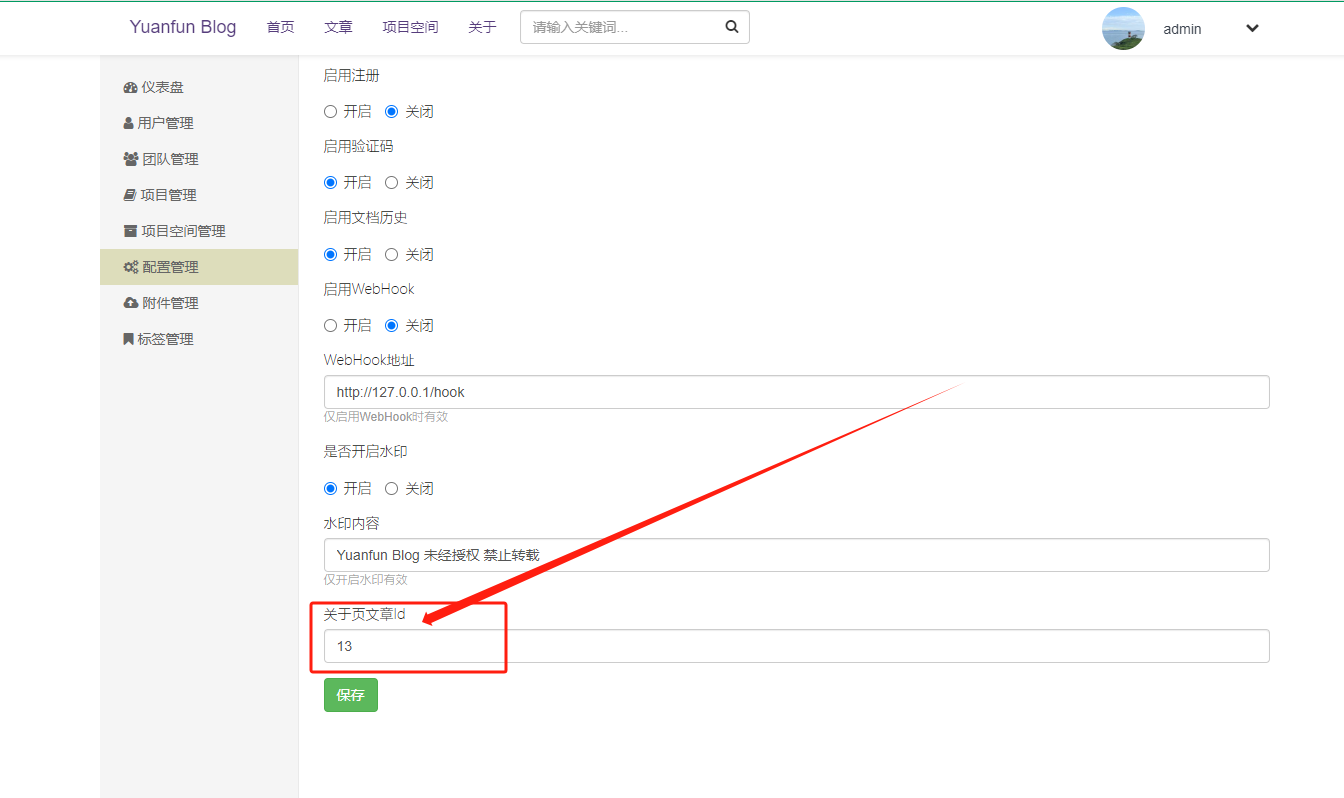Enable registration with 开启 radio under 启用注册
Screen dimensions: 1344x798
[x=331, y=112]
